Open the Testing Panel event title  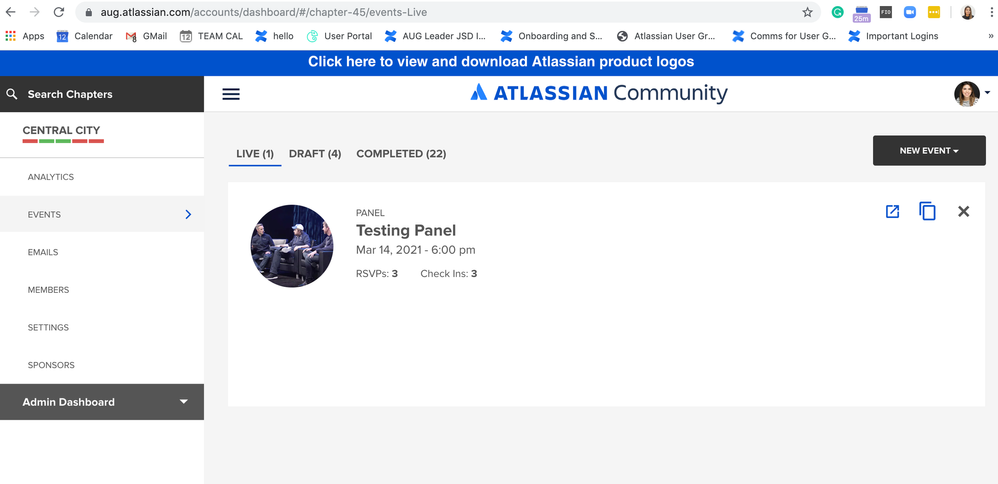406,231
